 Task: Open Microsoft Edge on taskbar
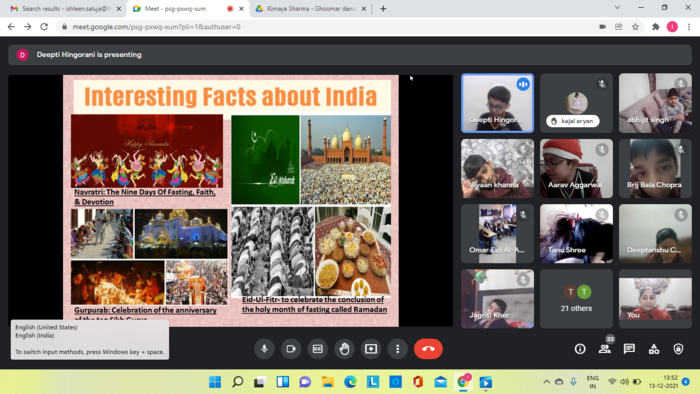tap(350, 382)
